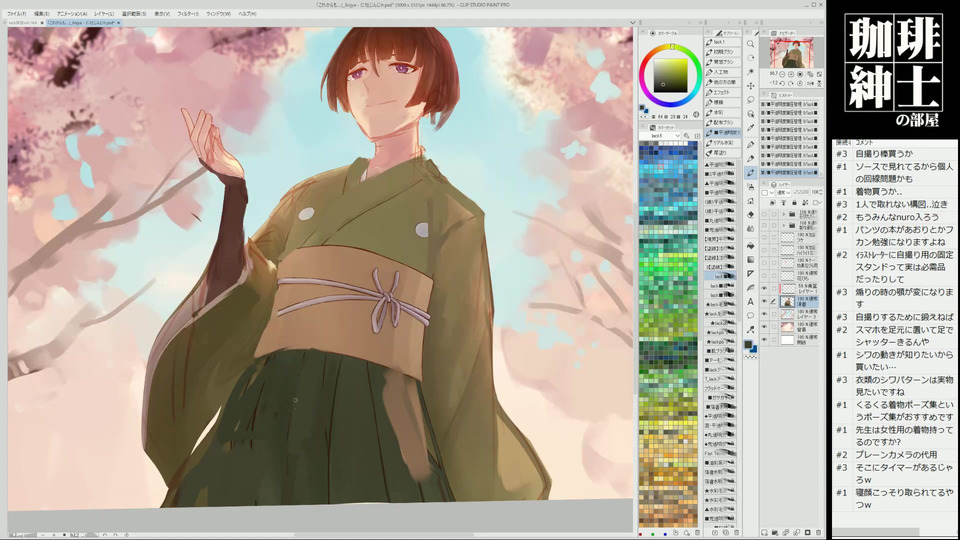Screen dimensions: 960x540
Task: Open the lack5 color set dropdown
Action: tap(660, 135)
